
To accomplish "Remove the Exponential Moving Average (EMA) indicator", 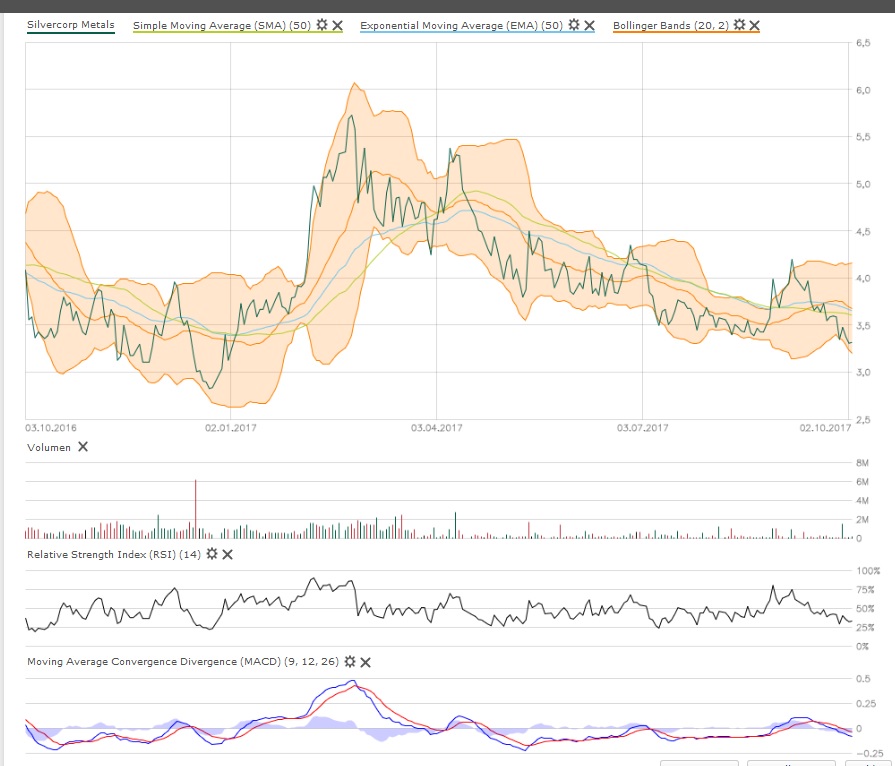I will (x=589, y=25).
